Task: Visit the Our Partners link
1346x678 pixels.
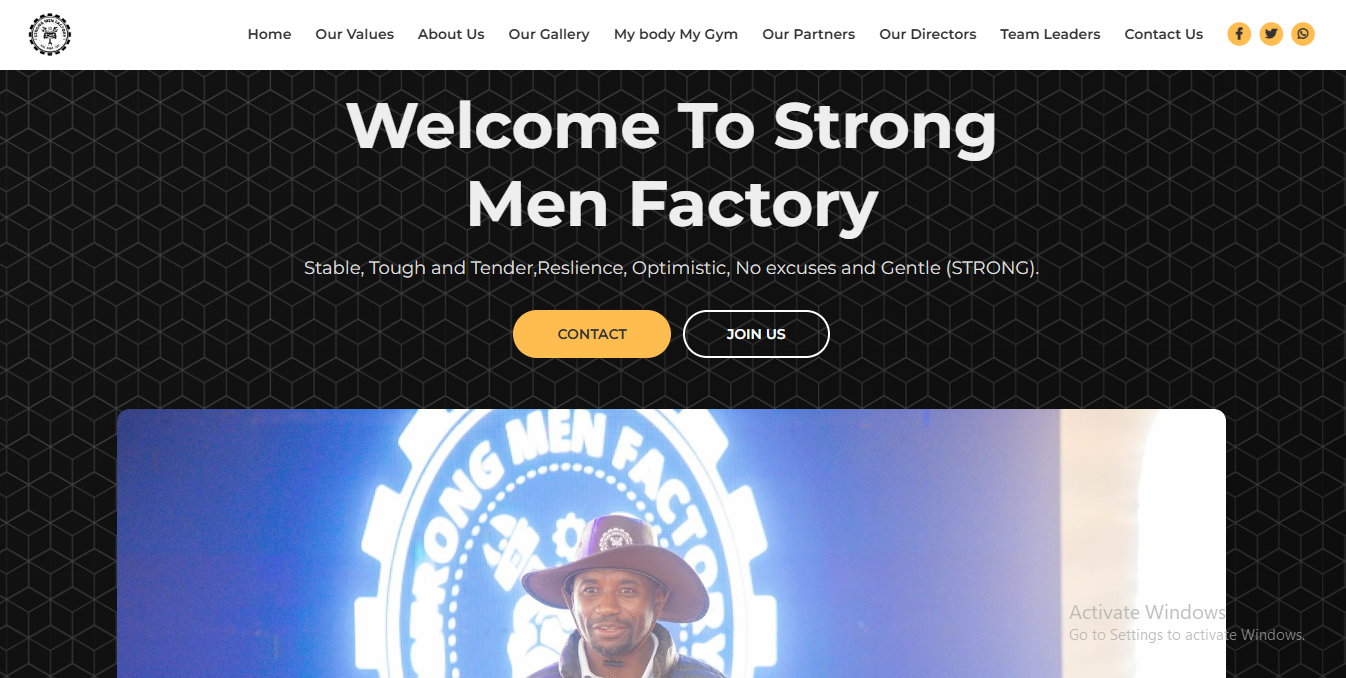Action: [808, 34]
